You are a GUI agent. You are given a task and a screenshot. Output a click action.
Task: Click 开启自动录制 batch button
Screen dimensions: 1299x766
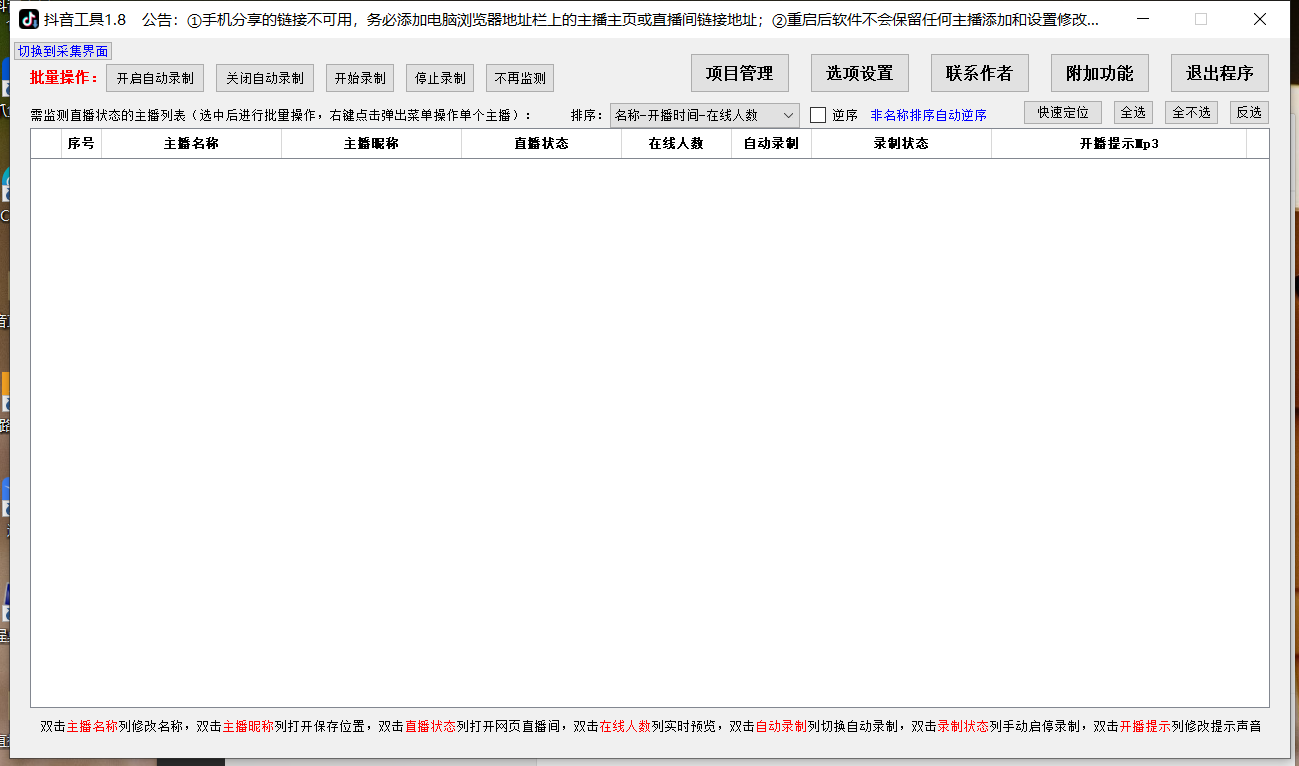point(155,78)
